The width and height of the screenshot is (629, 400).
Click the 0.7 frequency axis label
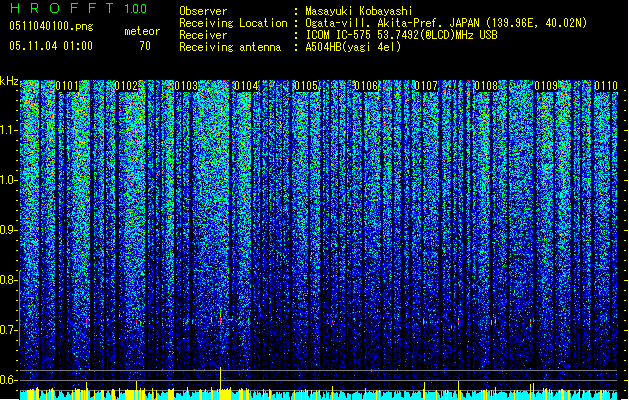click(8, 330)
